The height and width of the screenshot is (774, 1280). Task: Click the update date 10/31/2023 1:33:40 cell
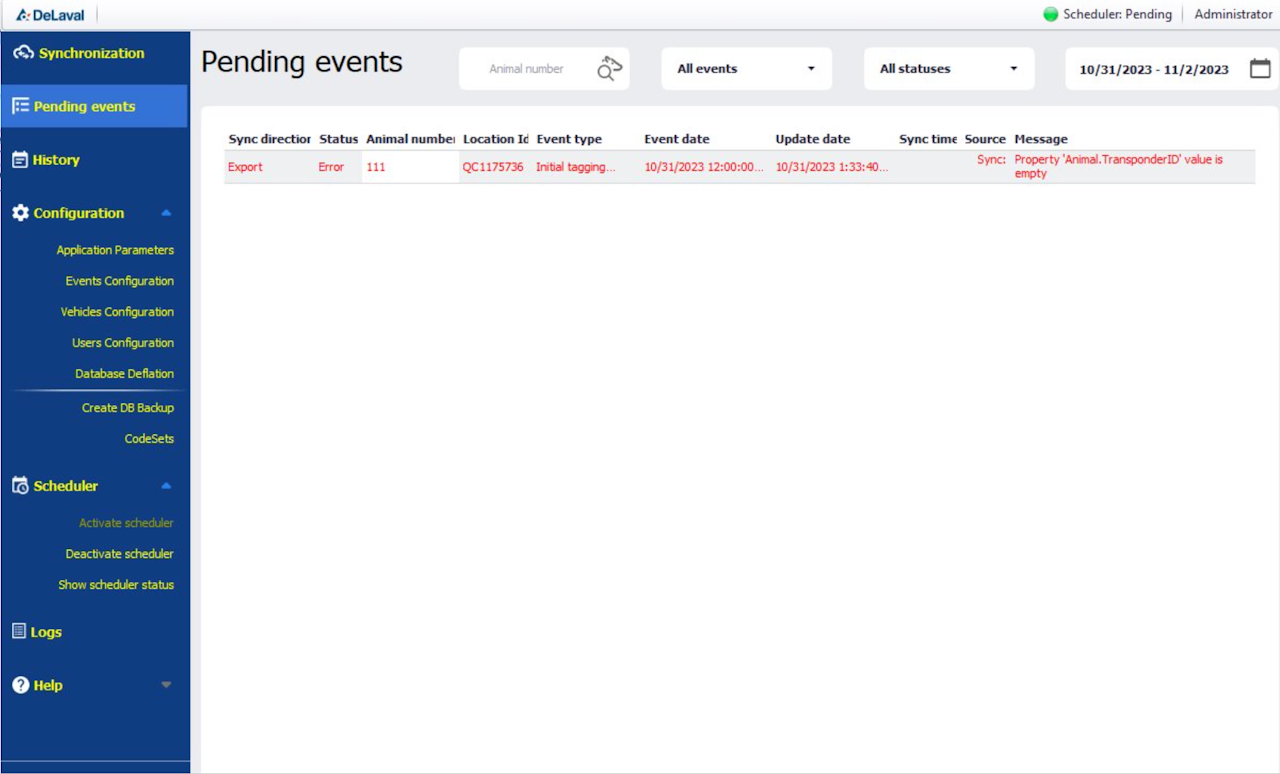coord(832,167)
